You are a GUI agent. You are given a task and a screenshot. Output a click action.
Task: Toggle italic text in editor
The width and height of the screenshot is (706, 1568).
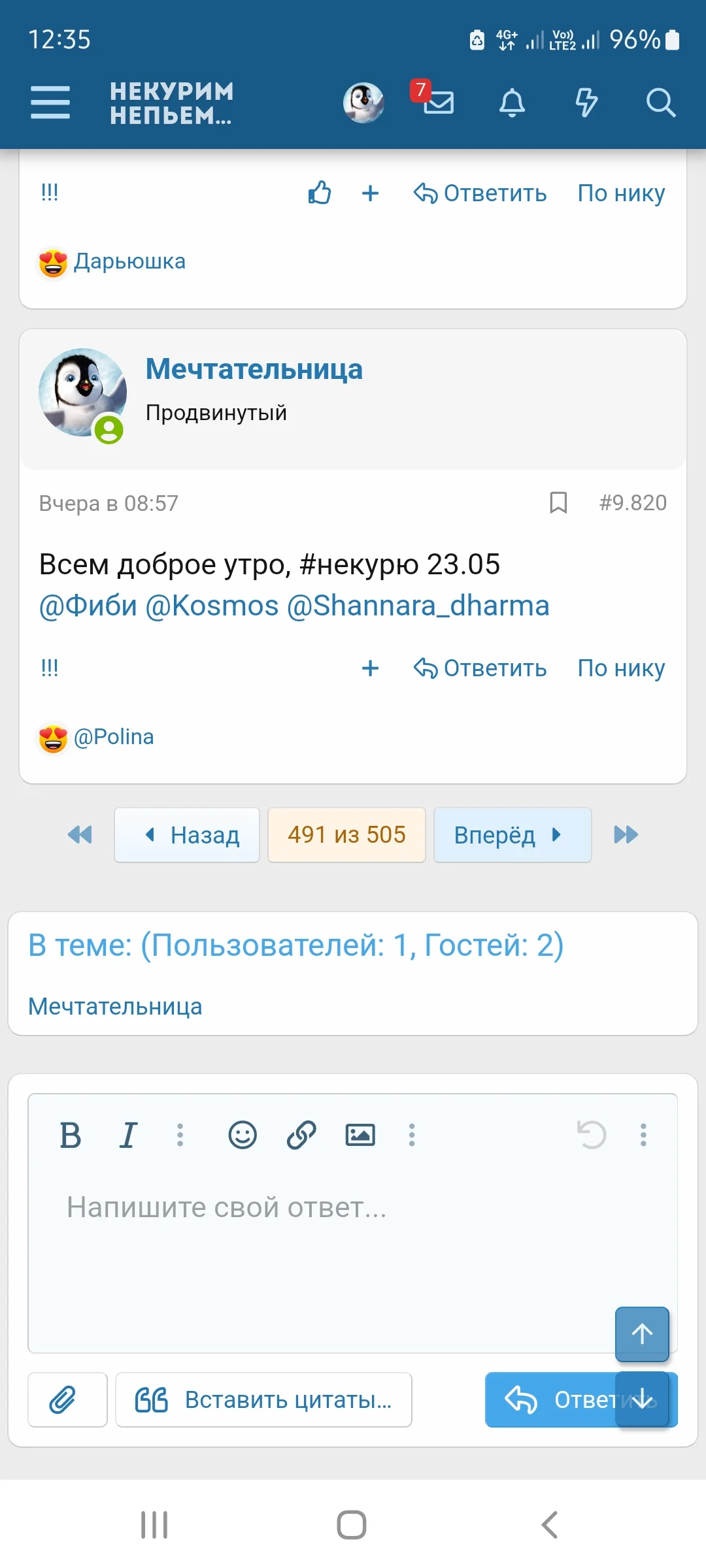[x=128, y=1135]
